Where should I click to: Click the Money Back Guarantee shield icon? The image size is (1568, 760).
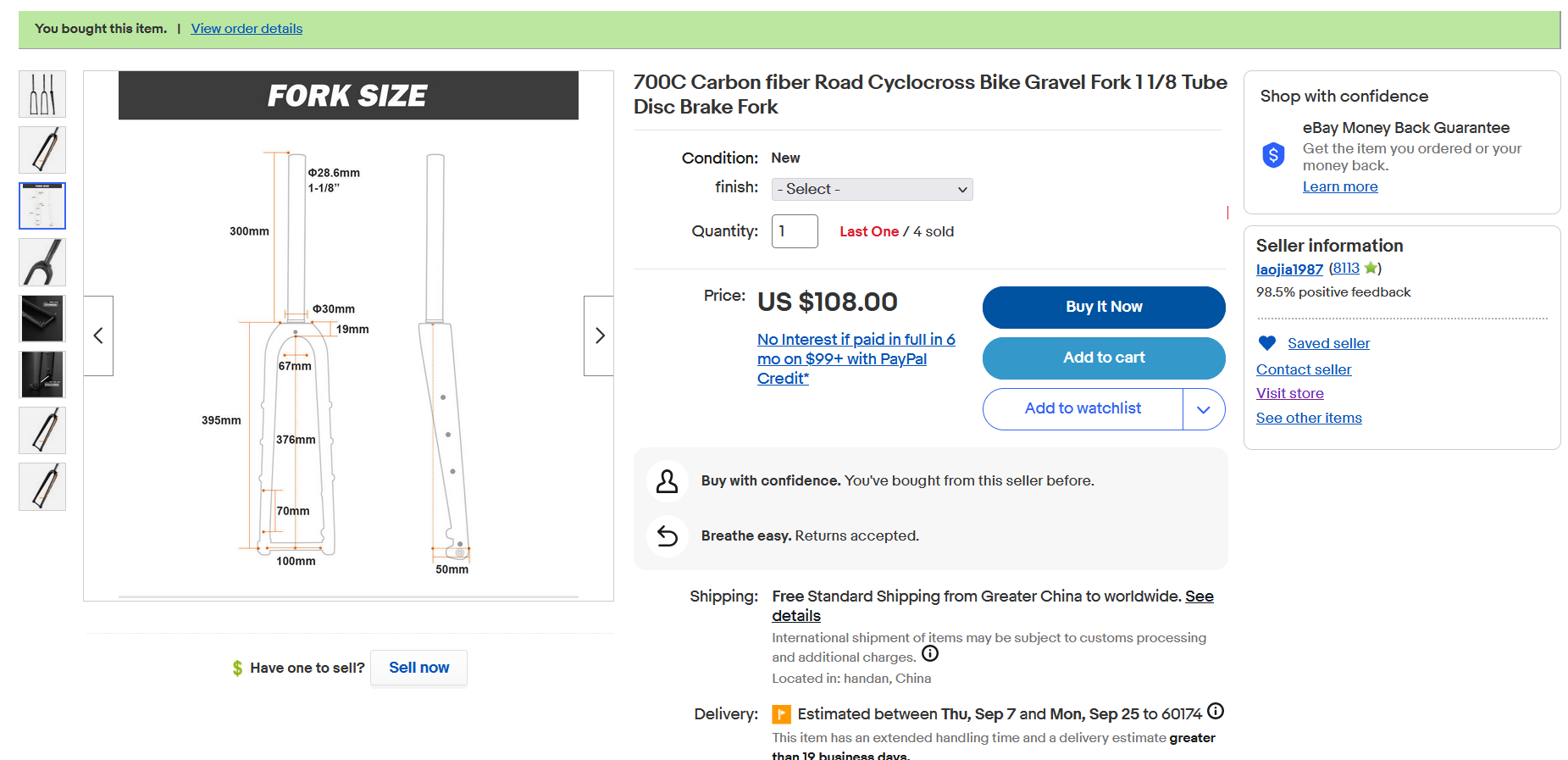pyautogui.click(x=1273, y=155)
